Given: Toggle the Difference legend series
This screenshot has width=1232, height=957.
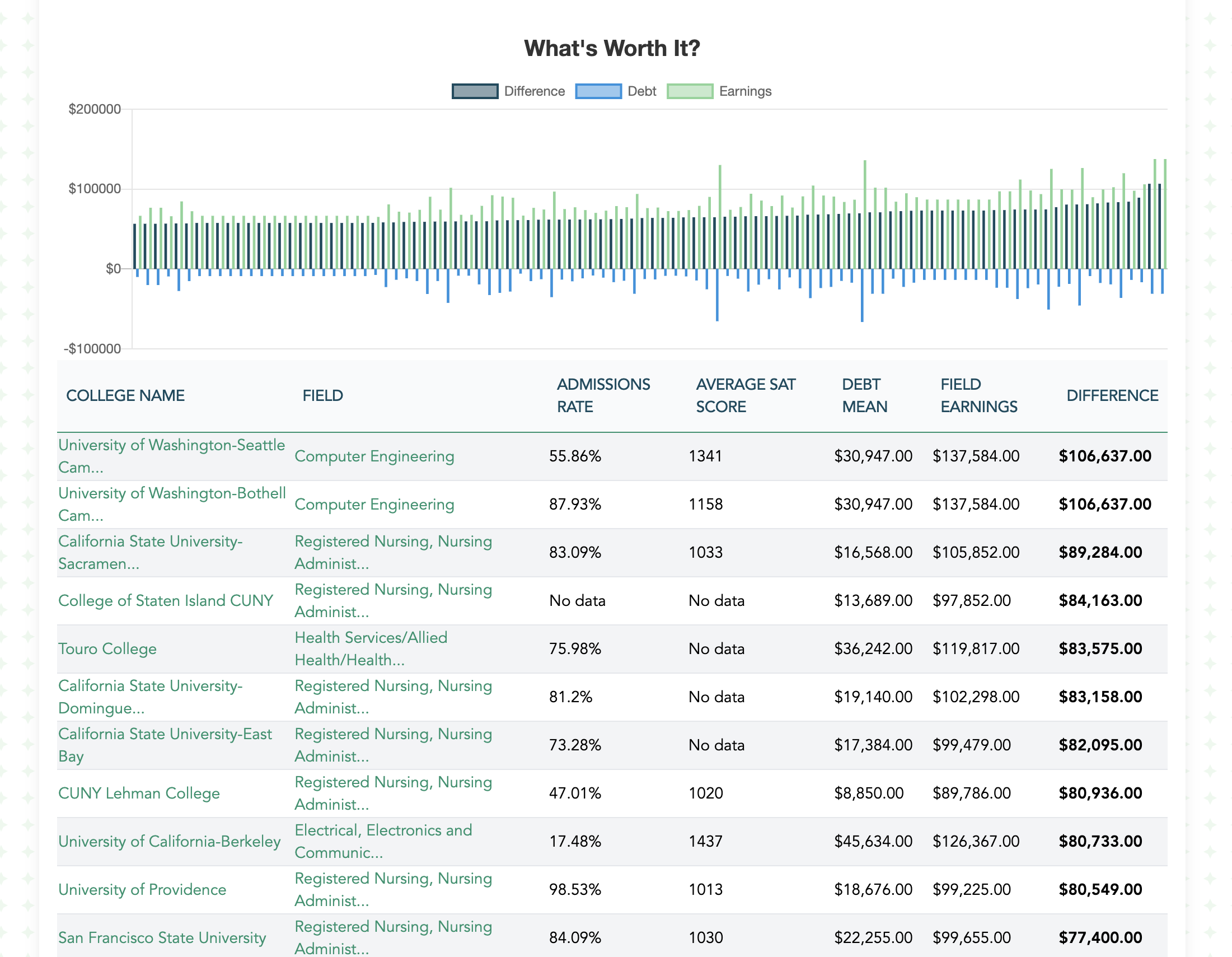Looking at the screenshot, I should point(508,91).
